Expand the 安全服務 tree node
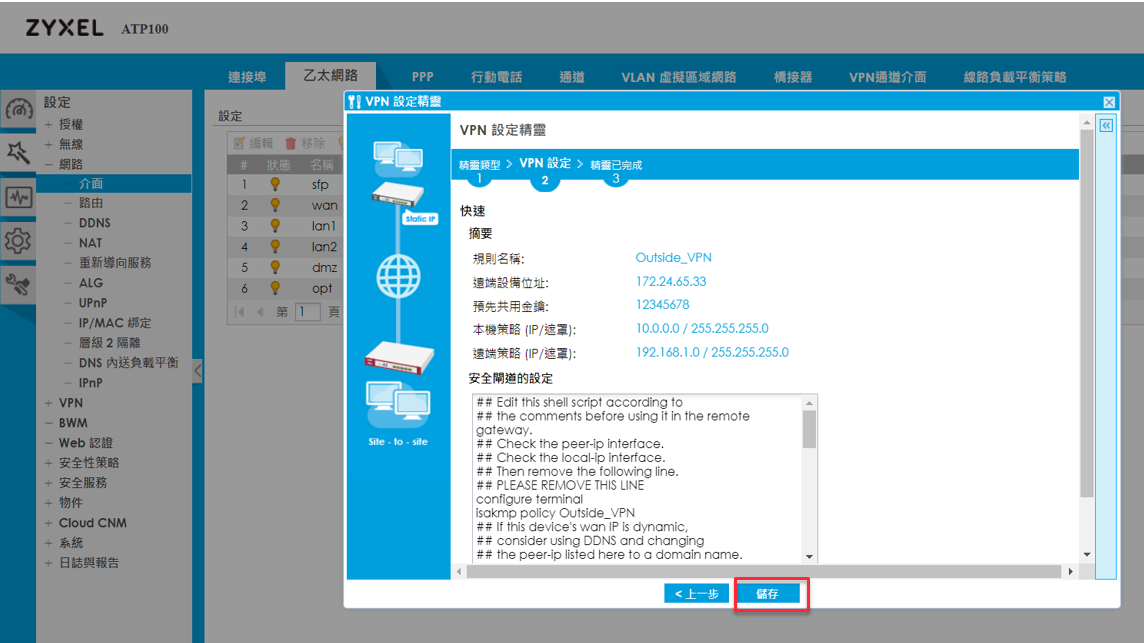This screenshot has height=643, width=1144. [x=48, y=483]
